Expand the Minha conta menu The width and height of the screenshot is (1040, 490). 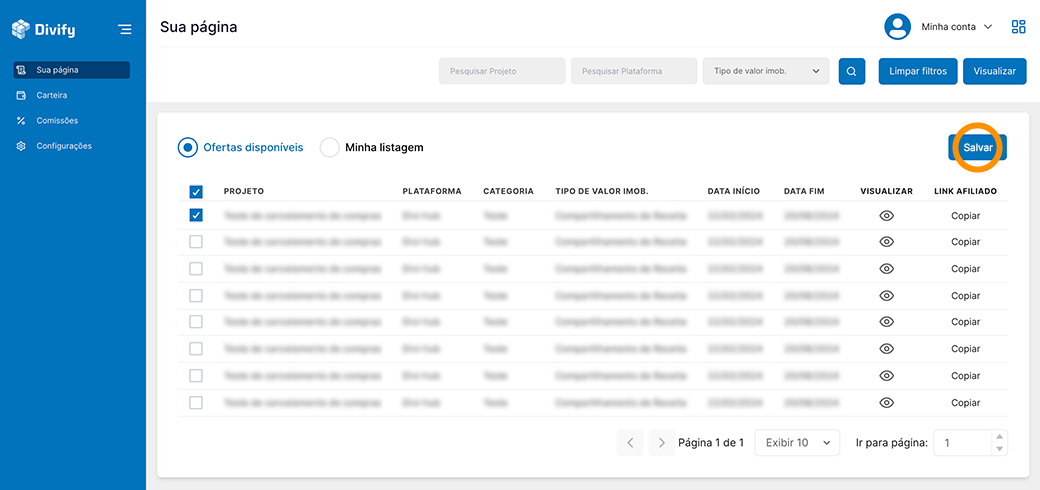pyautogui.click(x=956, y=27)
